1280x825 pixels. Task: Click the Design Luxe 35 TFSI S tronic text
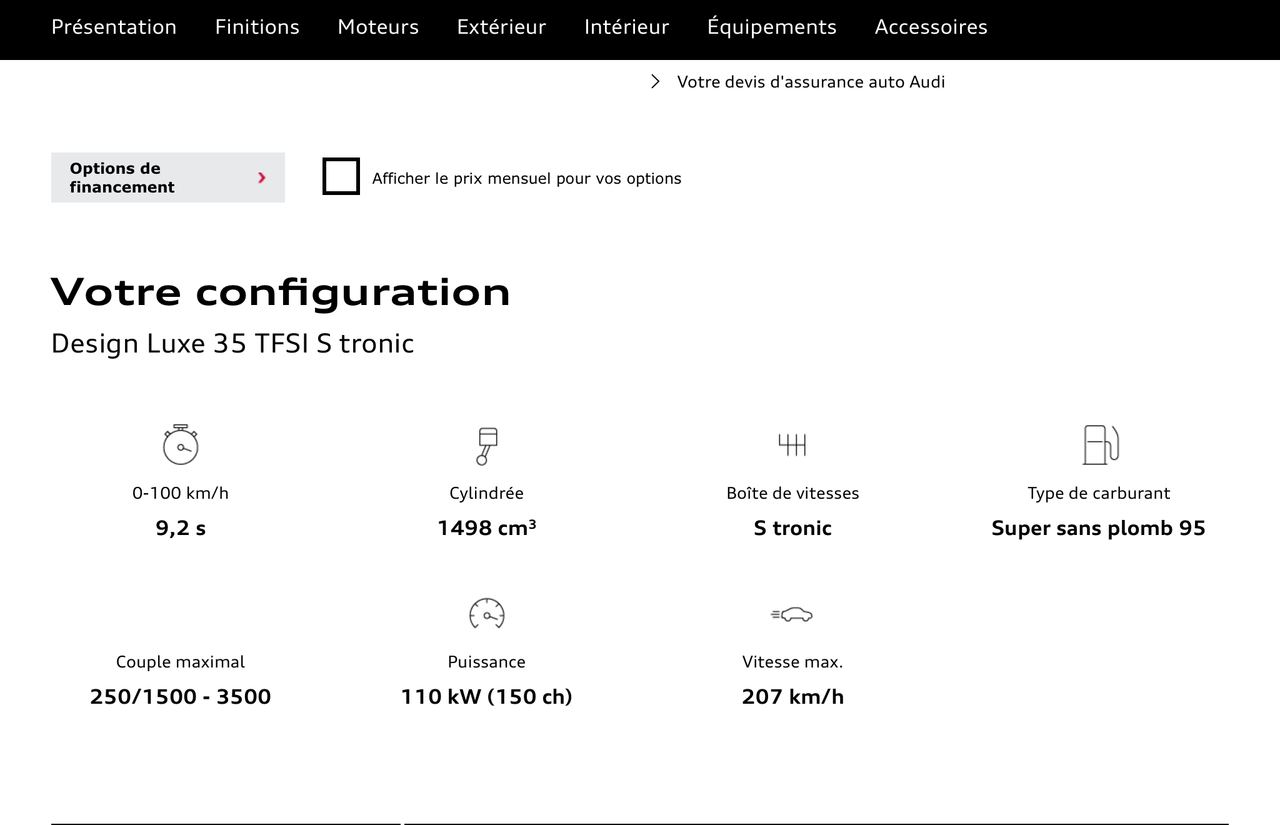(x=232, y=344)
